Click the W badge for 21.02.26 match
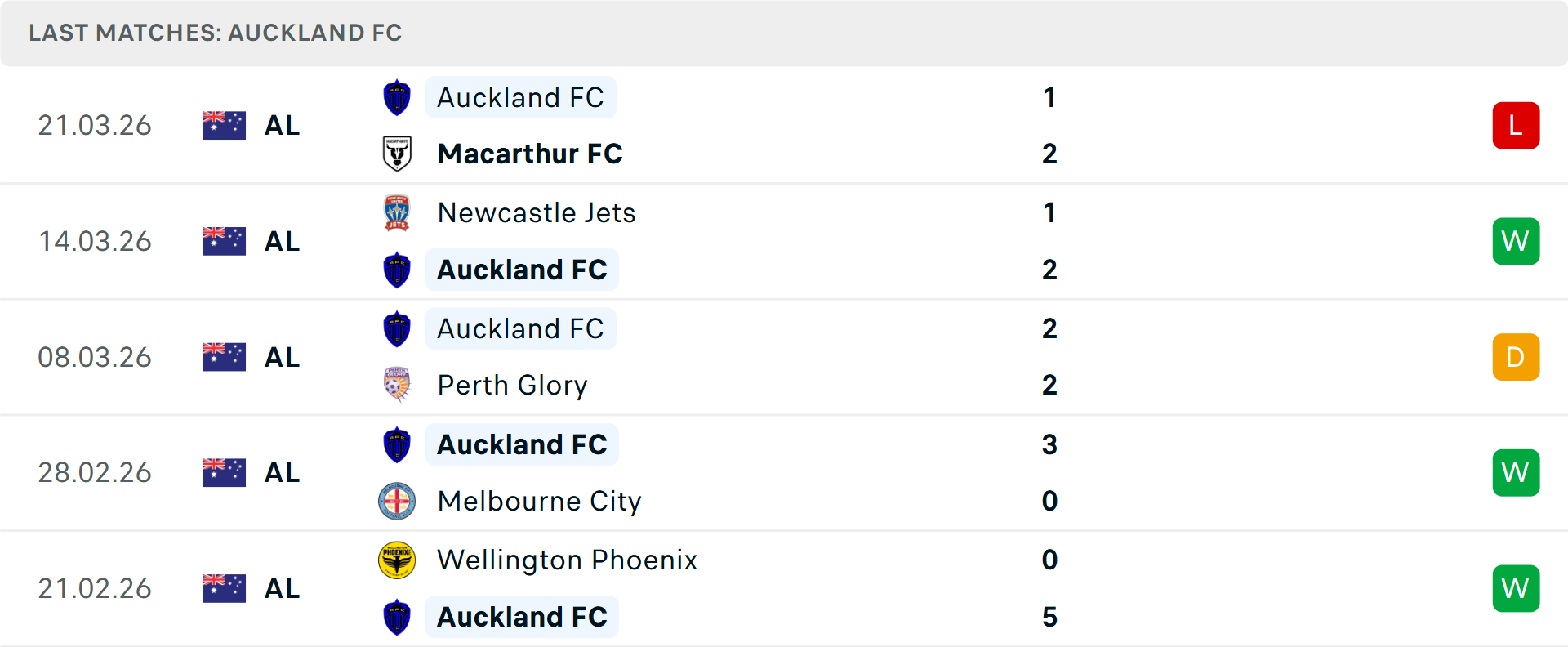1568x647 pixels. 1516,588
